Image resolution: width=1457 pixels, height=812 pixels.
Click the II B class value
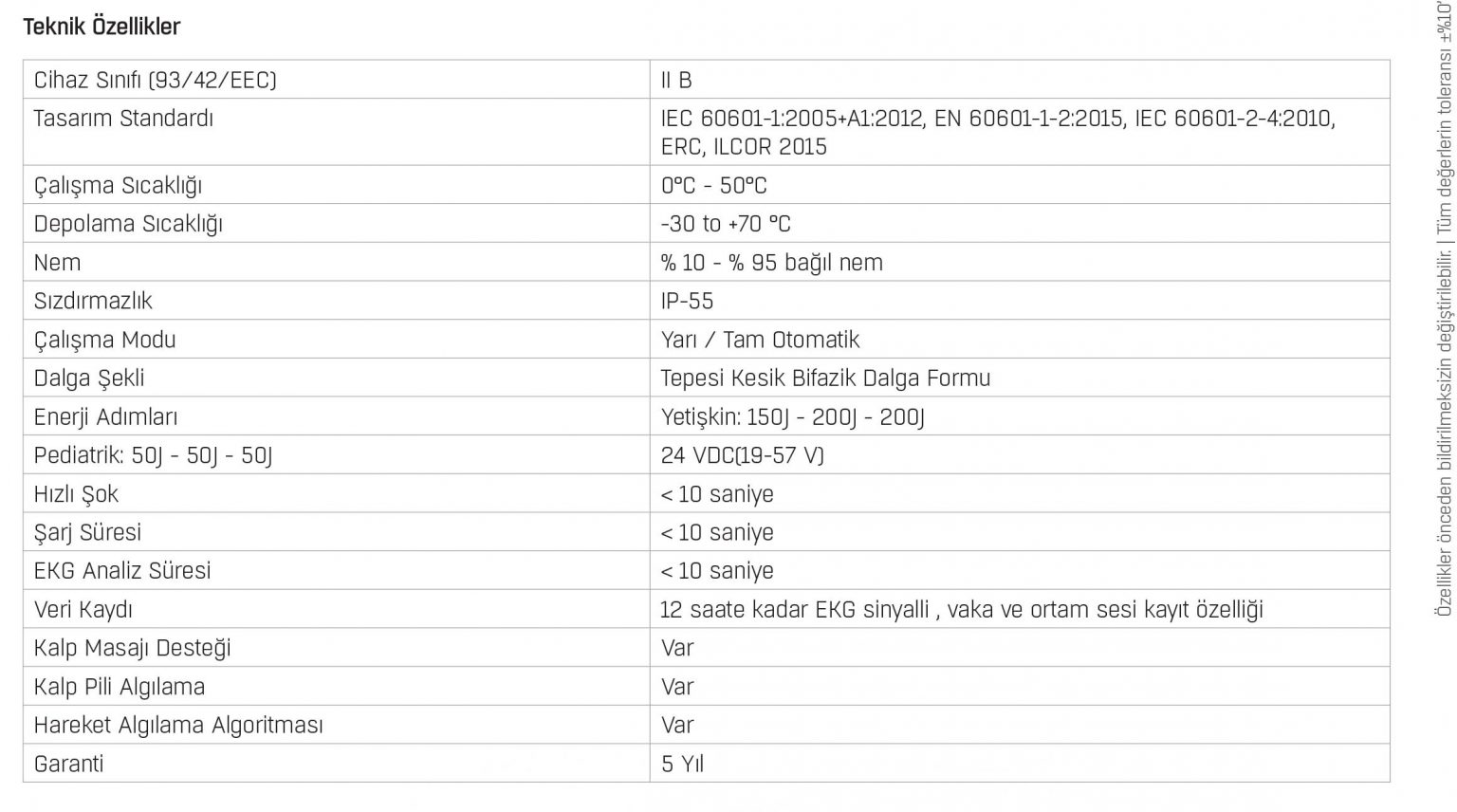click(676, 81)
